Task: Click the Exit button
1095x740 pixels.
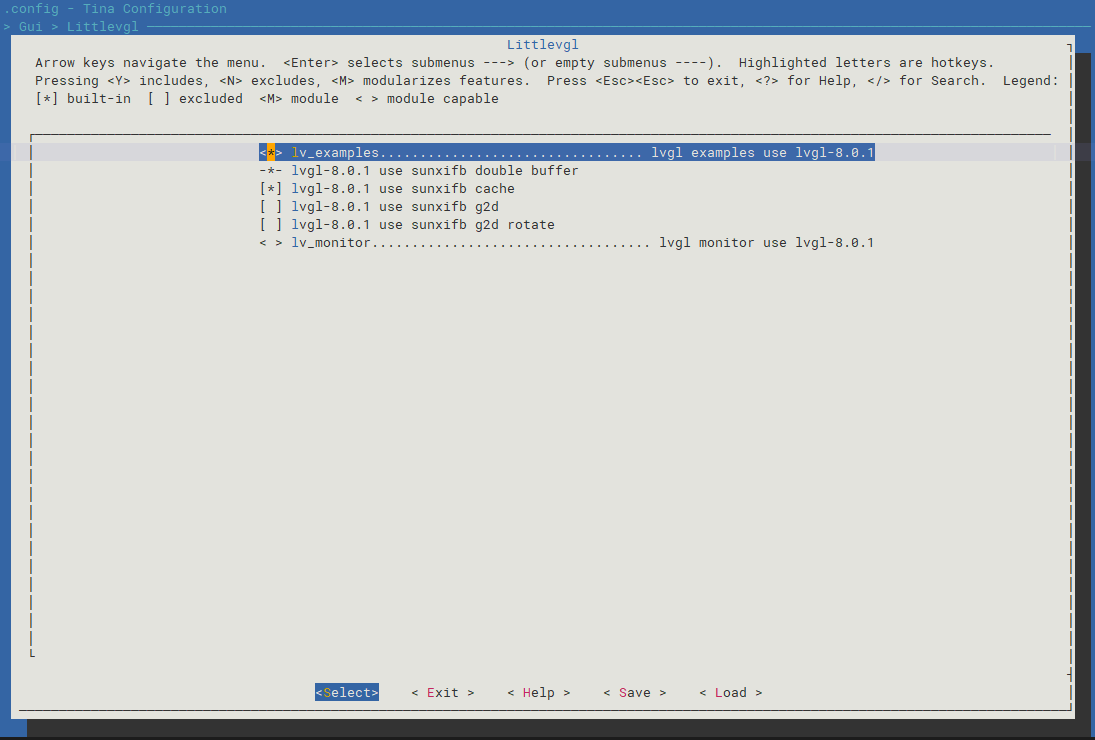Action: (x=442, y=693)
